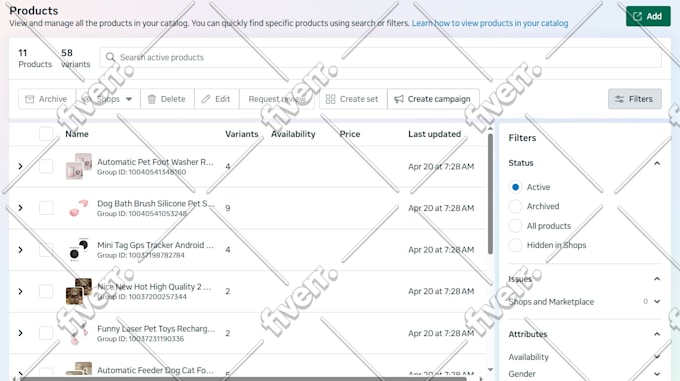
Task: Click Request review
Action: (277, 99)
